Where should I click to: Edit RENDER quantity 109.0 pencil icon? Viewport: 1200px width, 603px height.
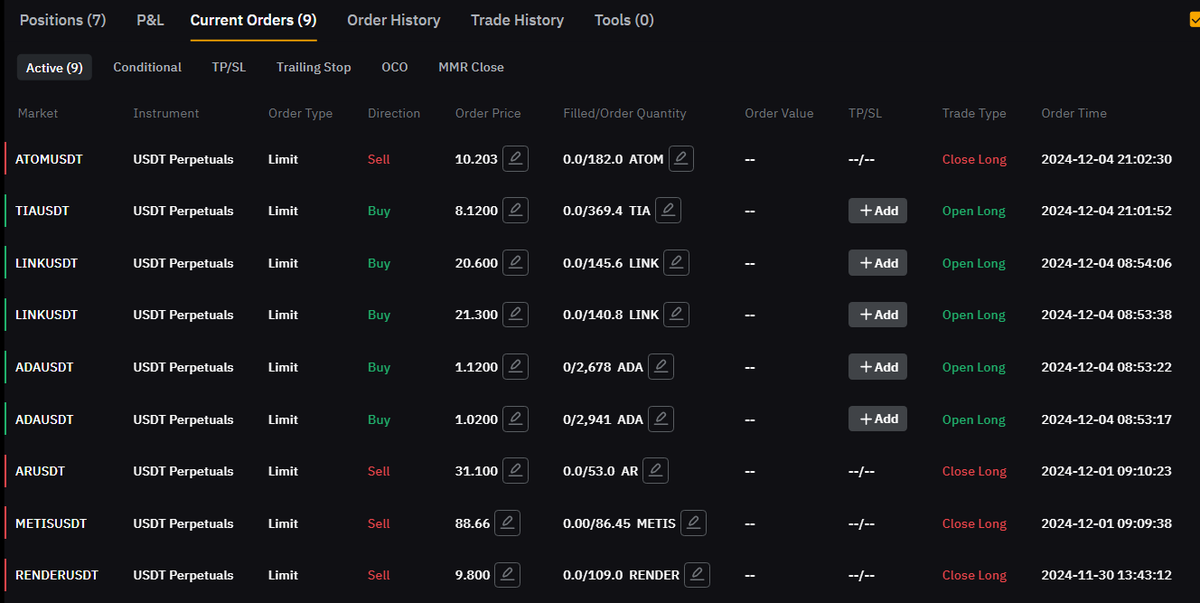pyautogui.click(x=698, y=575)
